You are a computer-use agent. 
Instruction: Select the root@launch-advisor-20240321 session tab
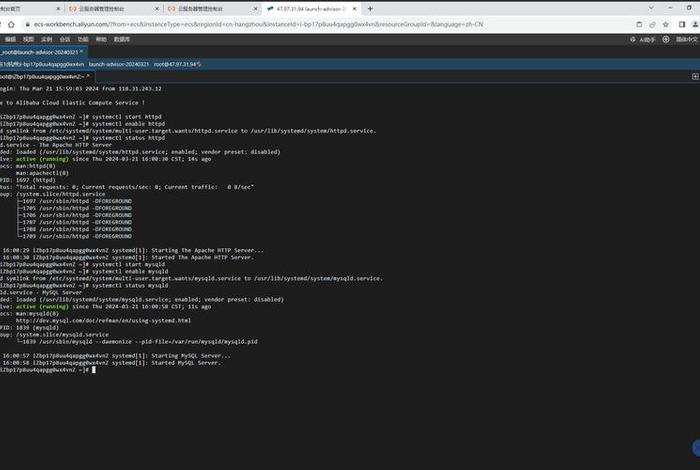tap(39, 52)
